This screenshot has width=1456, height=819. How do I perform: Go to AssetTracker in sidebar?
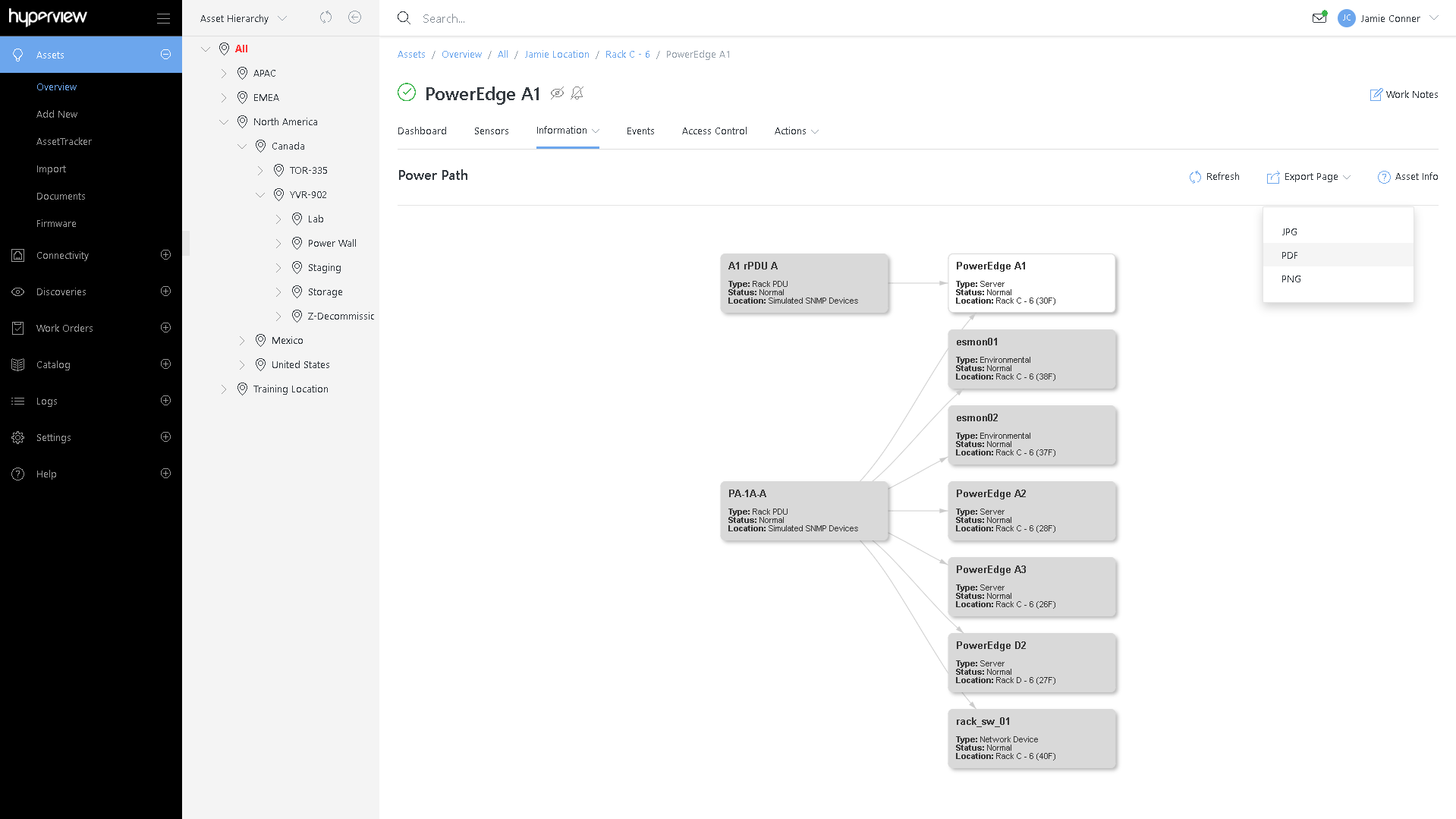point(64,142)
